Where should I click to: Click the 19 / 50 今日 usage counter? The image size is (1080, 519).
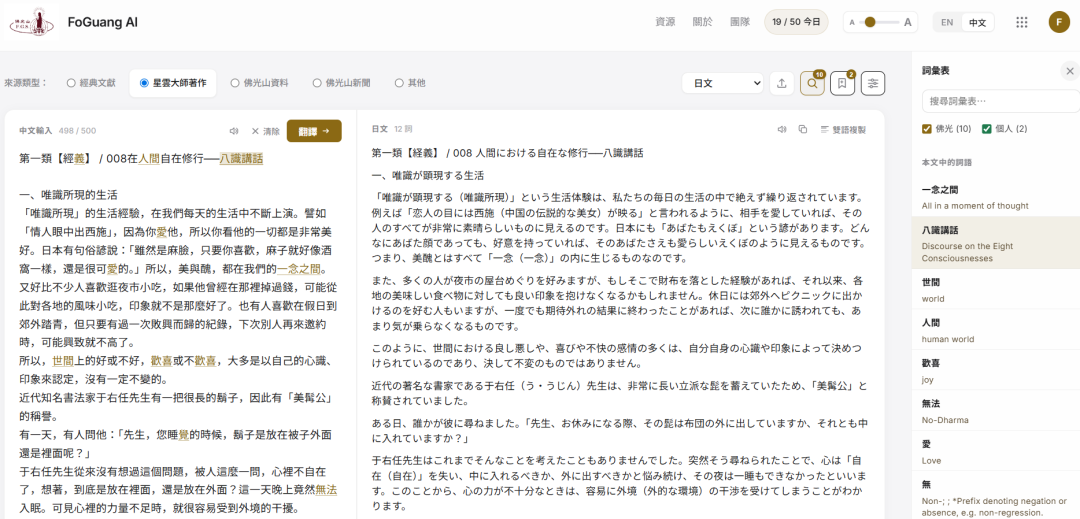(x=796, y=22)
